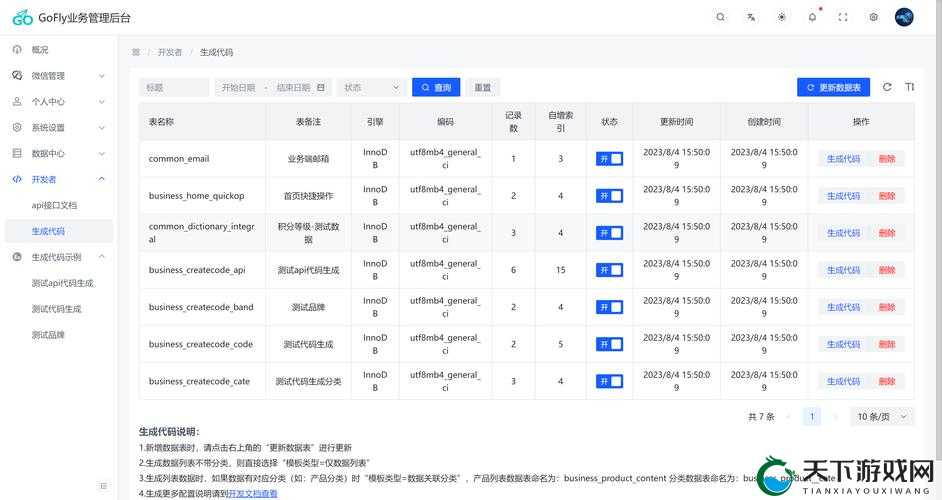Toggle status switch for common_email

609,159
